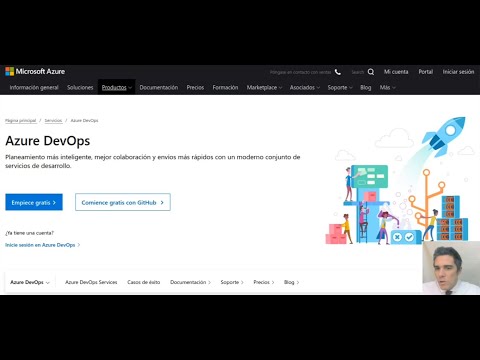Open the Portal link
The width and height of the screenshot is (480, 360).
pos(426,72)
